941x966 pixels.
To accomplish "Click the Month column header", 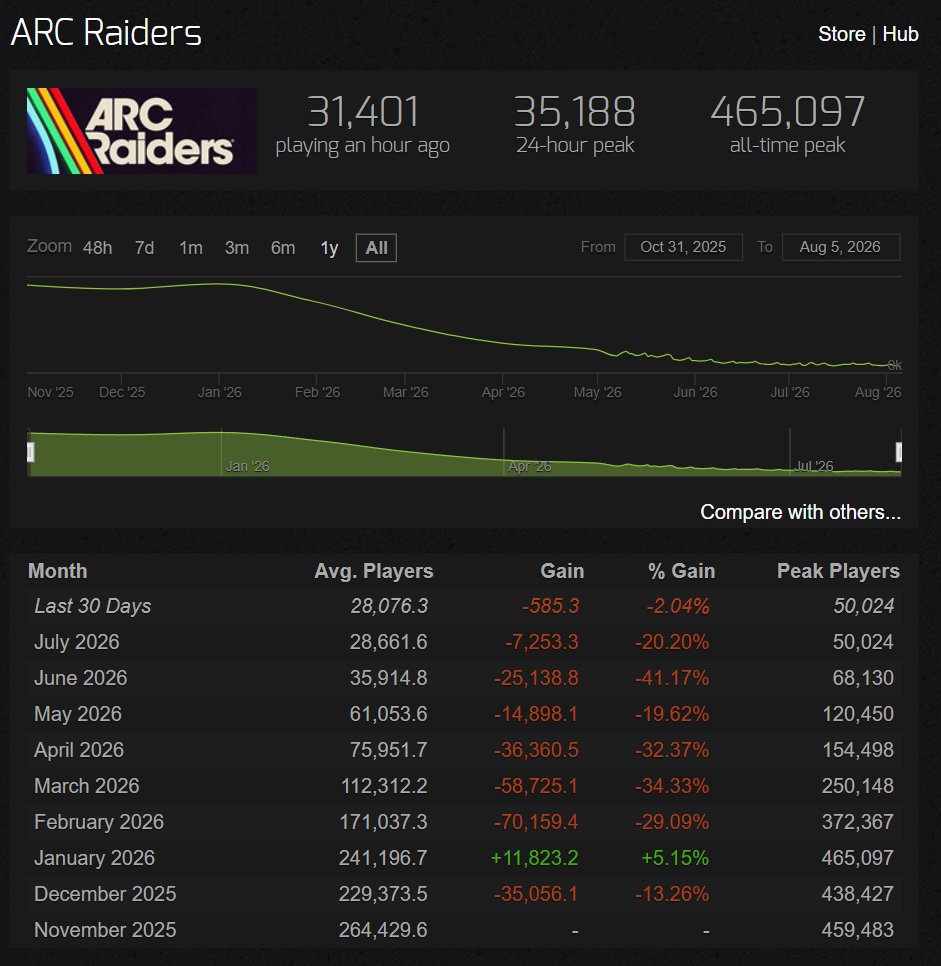I will tap(57, 571).
